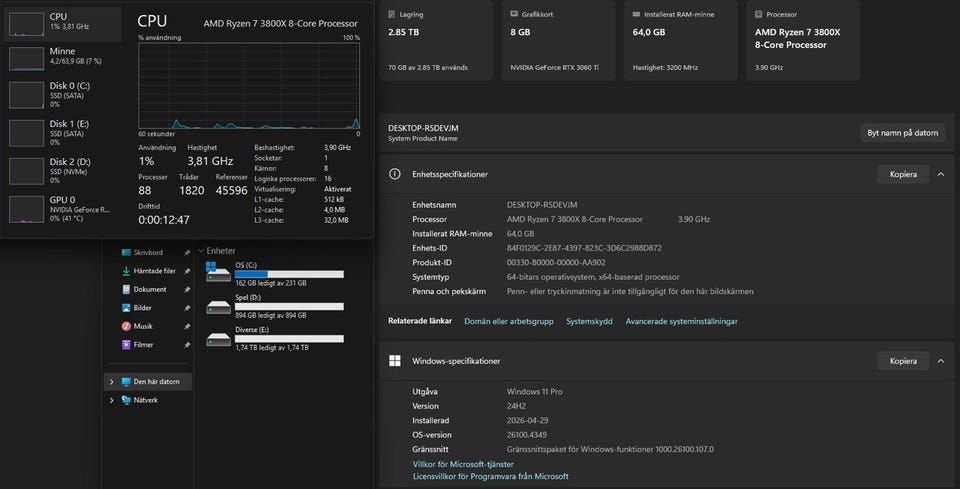Viewport: 960px width, 489px height.
Task: Click the Windows logo icon beside Windows-specifikationer
Action: coord(395,360)
